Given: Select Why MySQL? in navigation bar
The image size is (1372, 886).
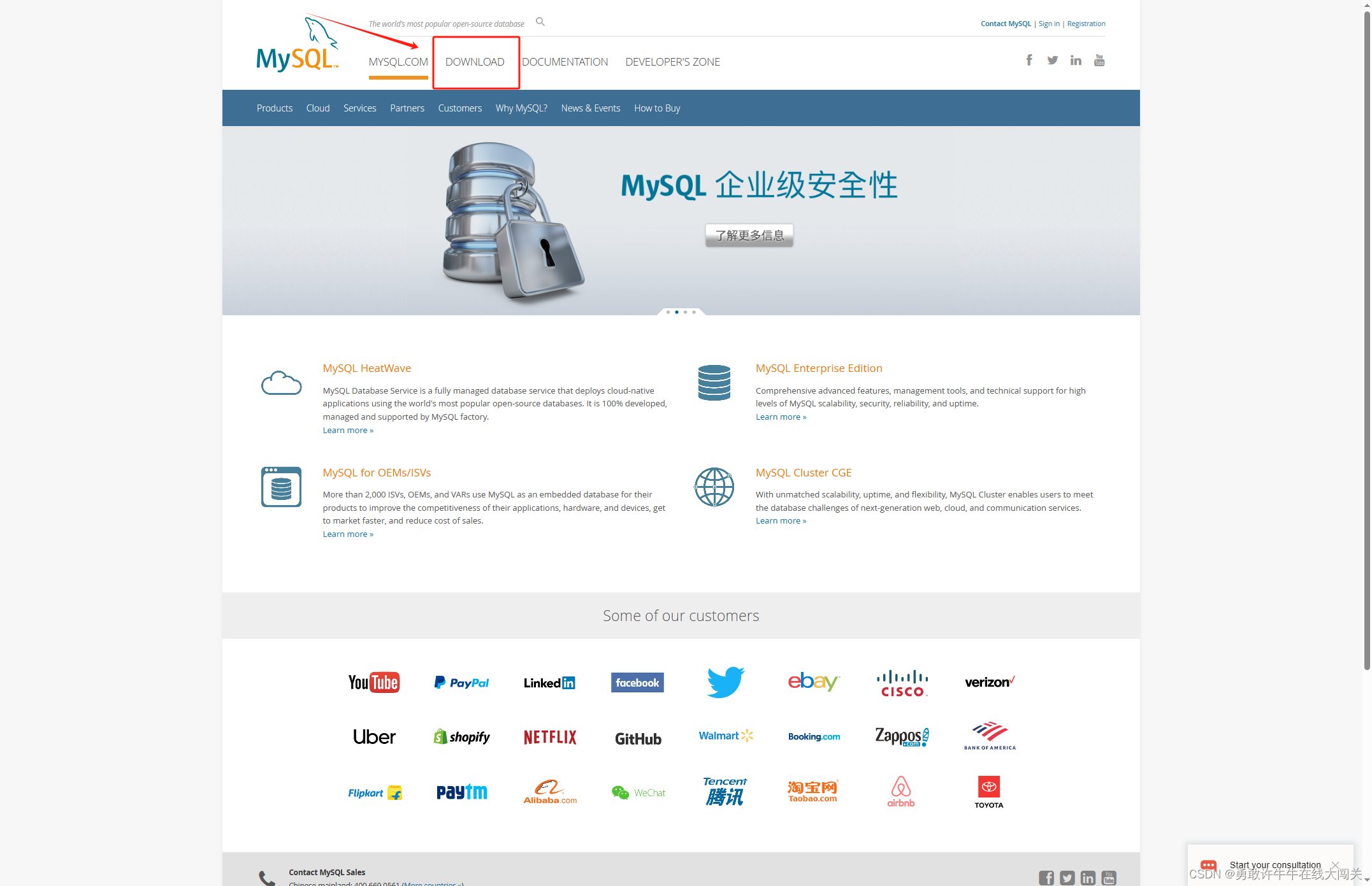Looking at the screenshot, I should click(x=521, y=108).
